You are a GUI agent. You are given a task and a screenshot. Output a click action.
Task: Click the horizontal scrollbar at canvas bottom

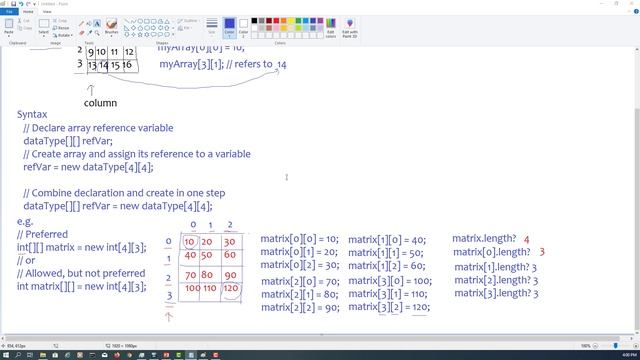pos(312,338)
